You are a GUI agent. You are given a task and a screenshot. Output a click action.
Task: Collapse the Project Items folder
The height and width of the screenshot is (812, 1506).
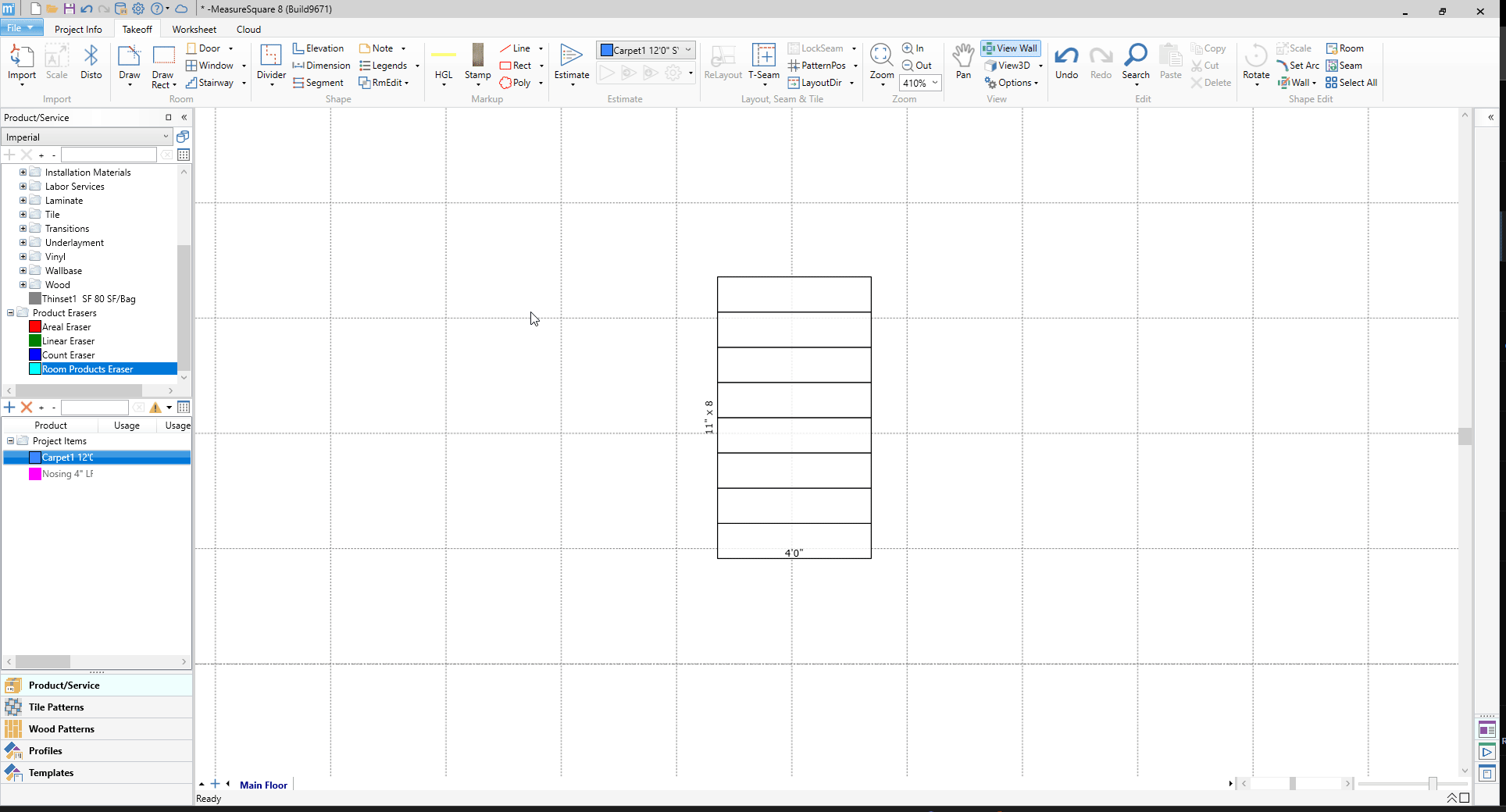tap(10, 441)
